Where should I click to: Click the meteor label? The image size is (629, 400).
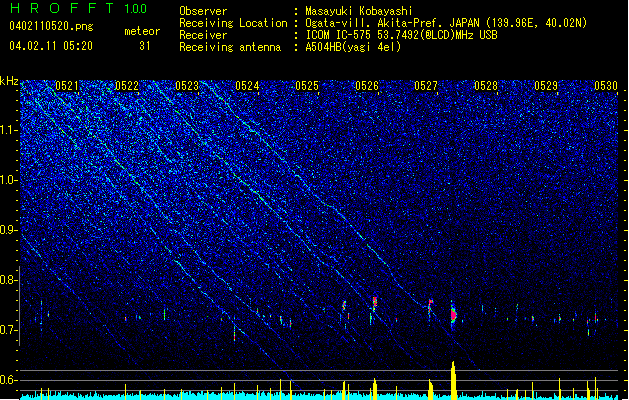(x=142, y=31)
